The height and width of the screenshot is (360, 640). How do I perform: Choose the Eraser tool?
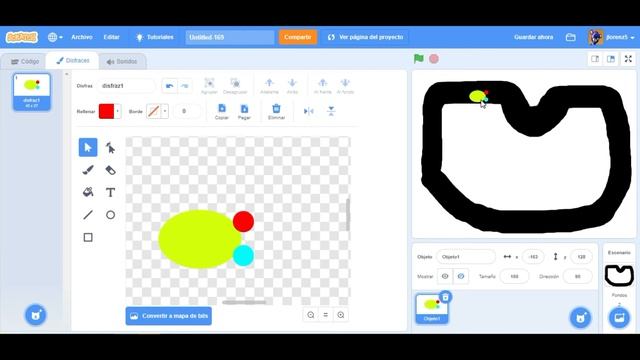pyautogui.click(x=110, y=170)
